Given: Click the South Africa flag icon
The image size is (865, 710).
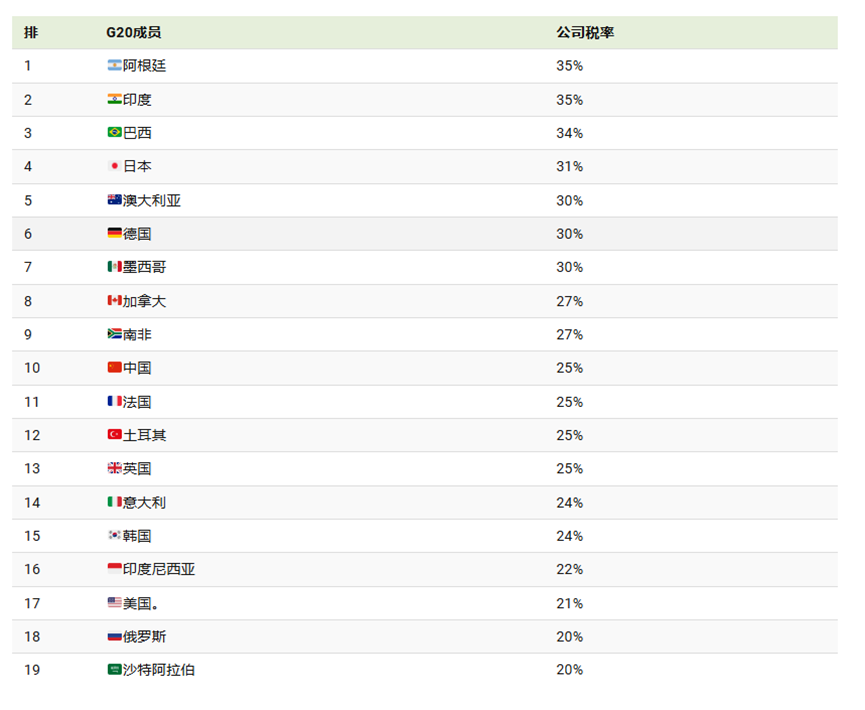Looking at the screenshot, I should coord(114,334).
